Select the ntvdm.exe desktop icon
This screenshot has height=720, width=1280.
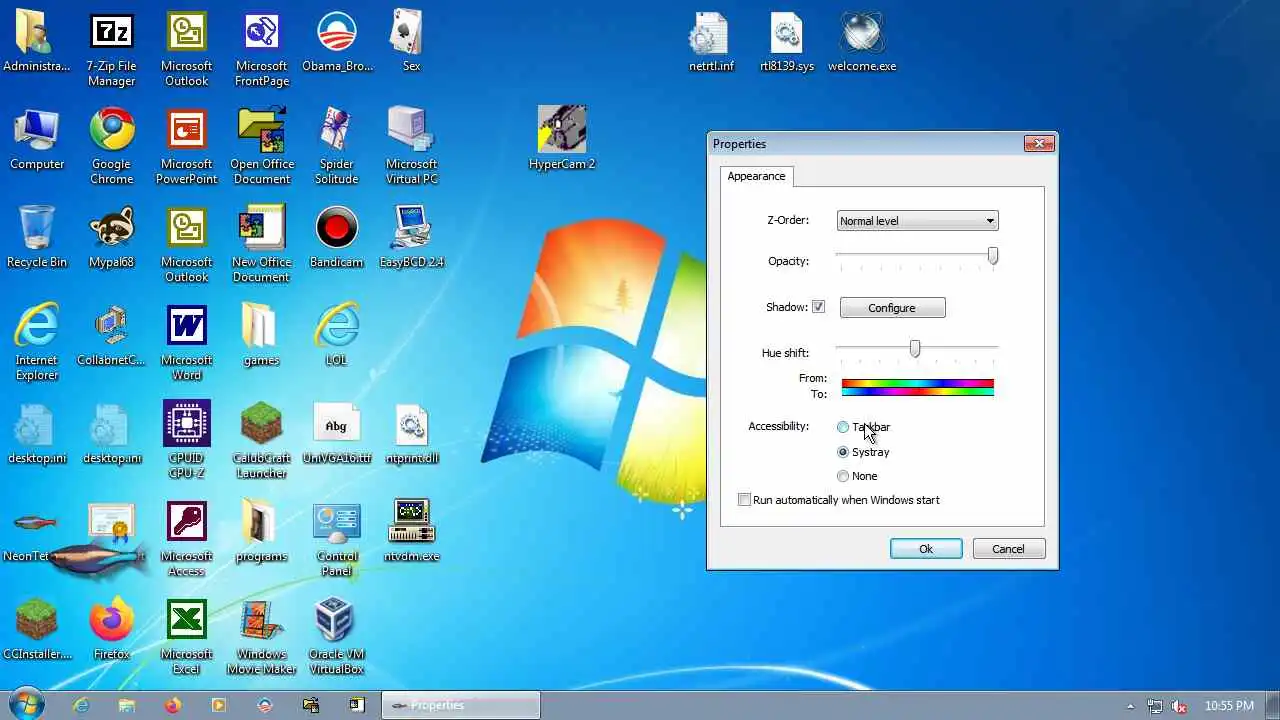click(411, 532)
